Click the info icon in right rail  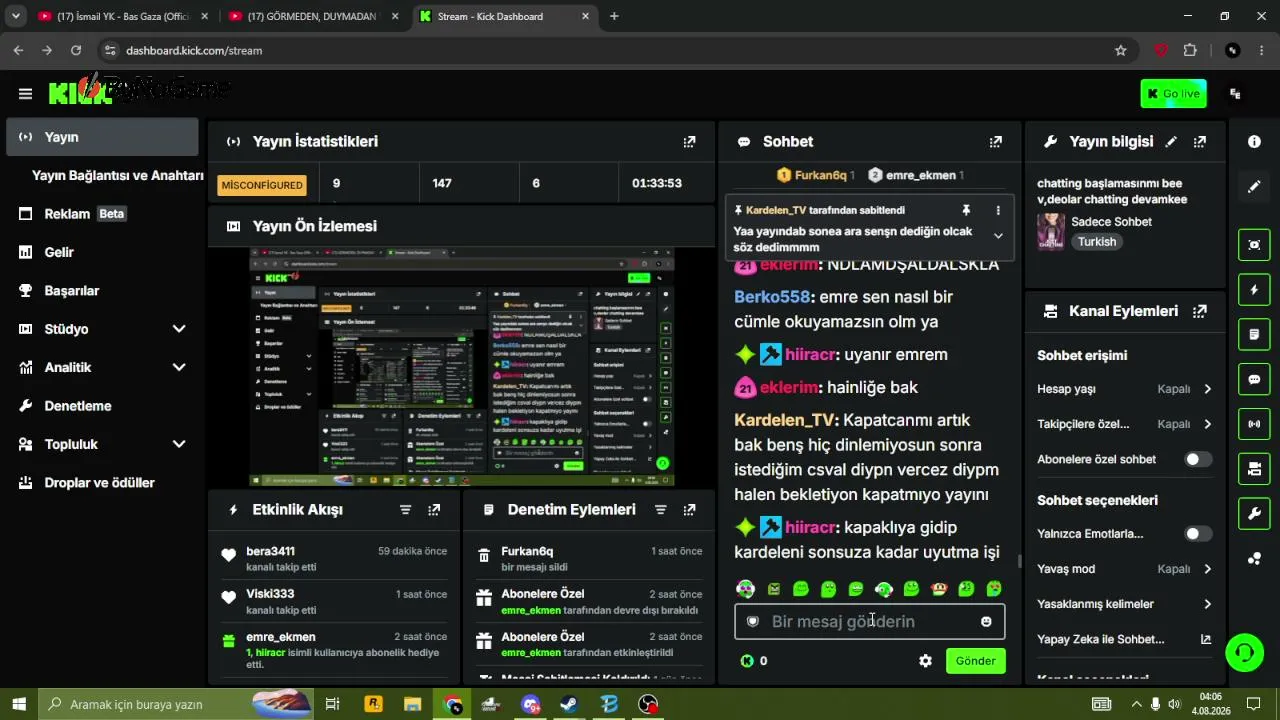pyautogui.click(x=1254, y=142)
